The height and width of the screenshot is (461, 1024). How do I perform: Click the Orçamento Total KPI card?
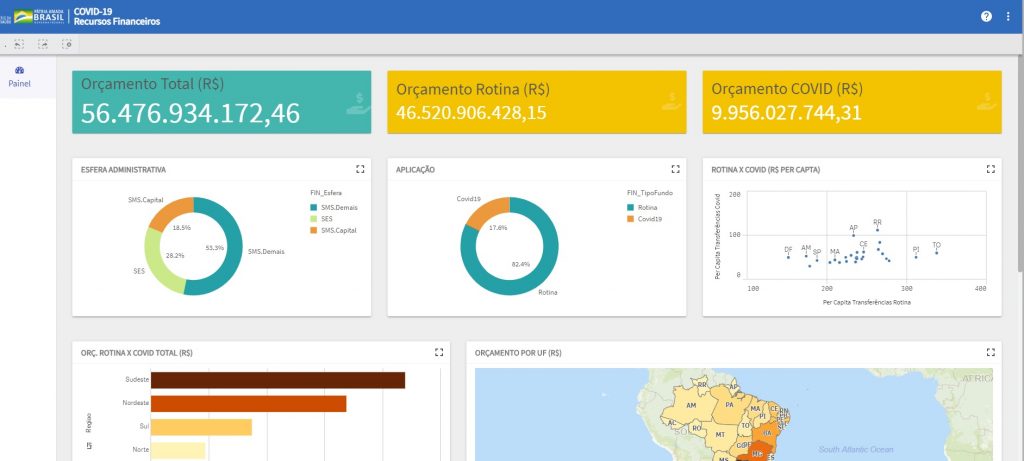(x=221, y=102)
